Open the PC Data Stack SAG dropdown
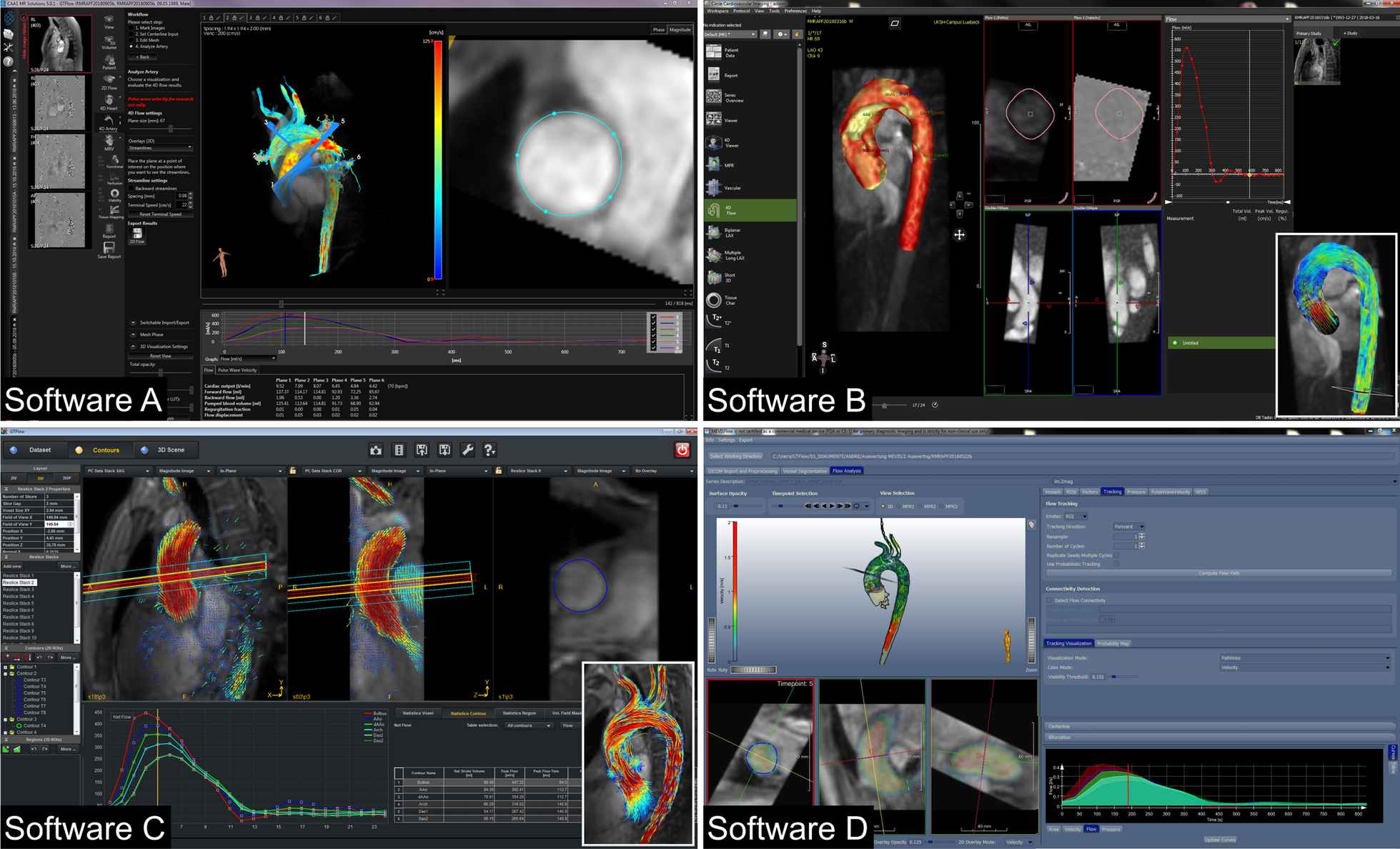 (x=118, y=471)
